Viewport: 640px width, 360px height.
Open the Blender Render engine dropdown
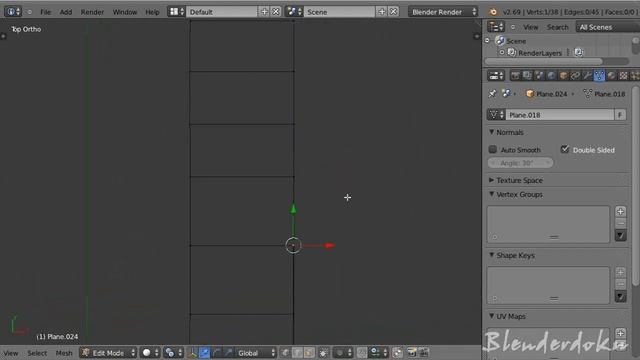[x=443, y=12]
